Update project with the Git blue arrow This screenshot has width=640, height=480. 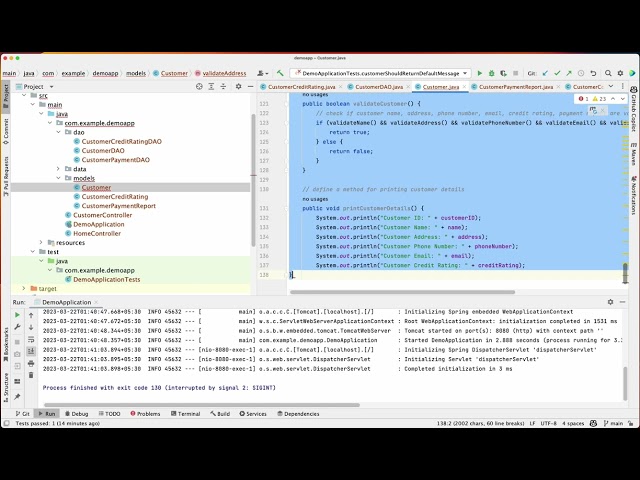[x=545, y=73]
